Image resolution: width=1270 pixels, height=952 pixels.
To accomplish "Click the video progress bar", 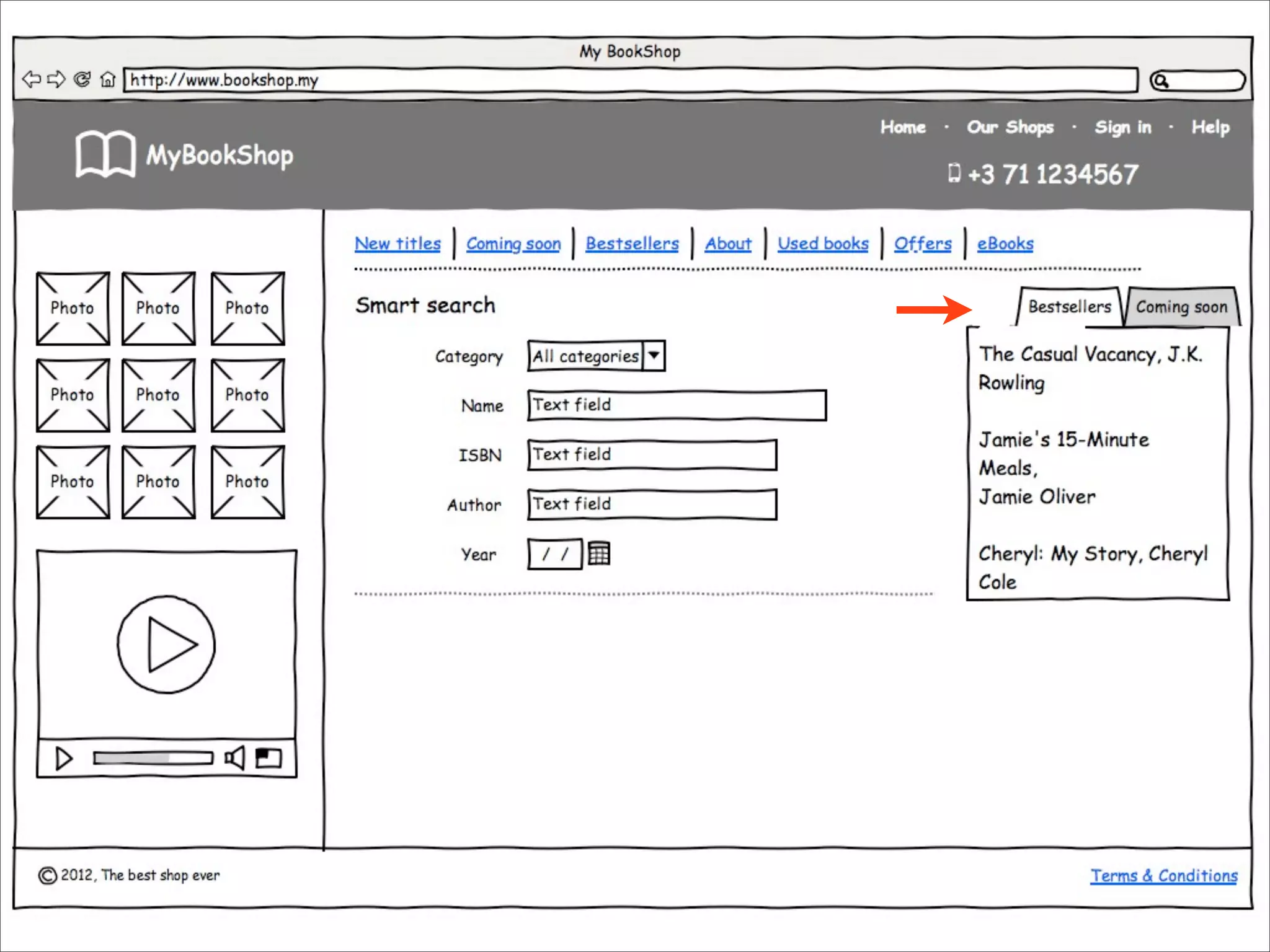I will coord(153,758).
